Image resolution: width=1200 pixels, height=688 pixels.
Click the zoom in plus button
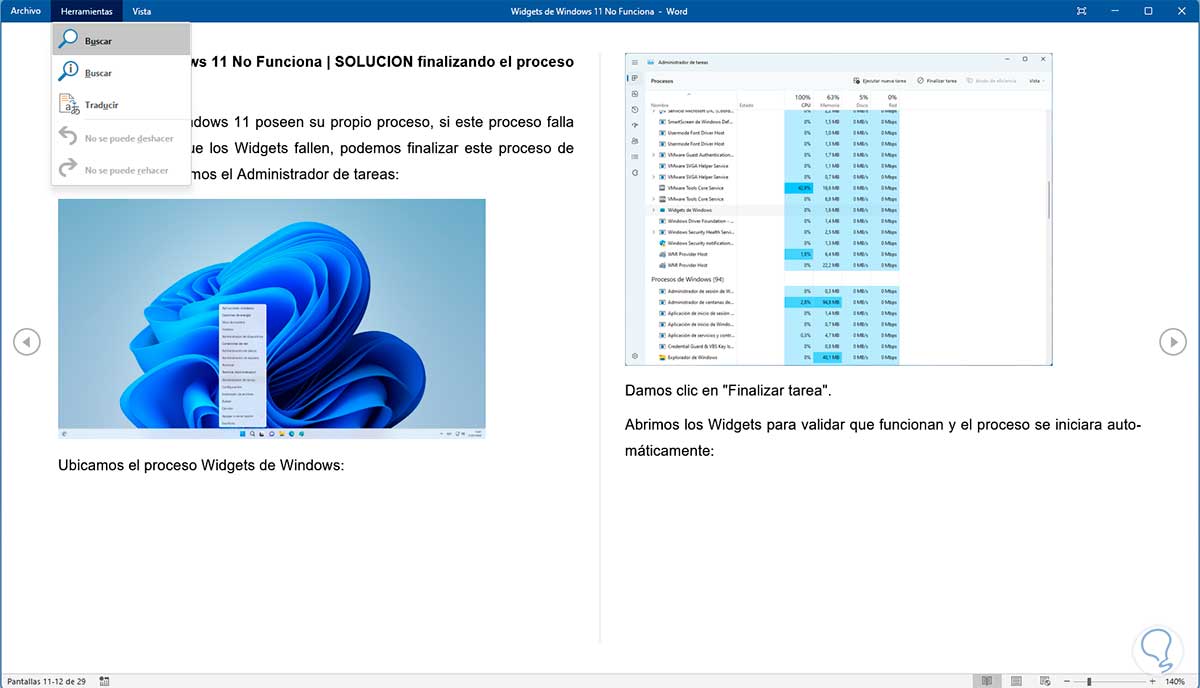pos(1151,681)
